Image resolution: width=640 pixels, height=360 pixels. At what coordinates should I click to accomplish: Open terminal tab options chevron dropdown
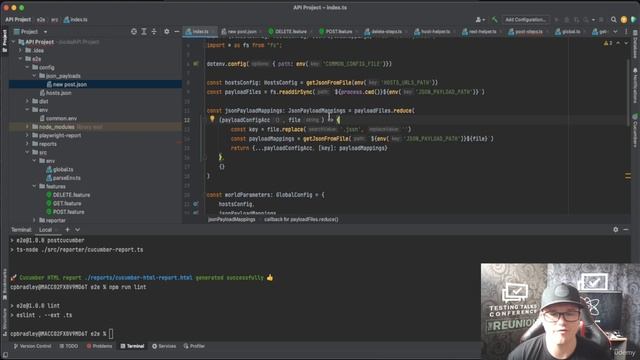click(x=78, y=229)
